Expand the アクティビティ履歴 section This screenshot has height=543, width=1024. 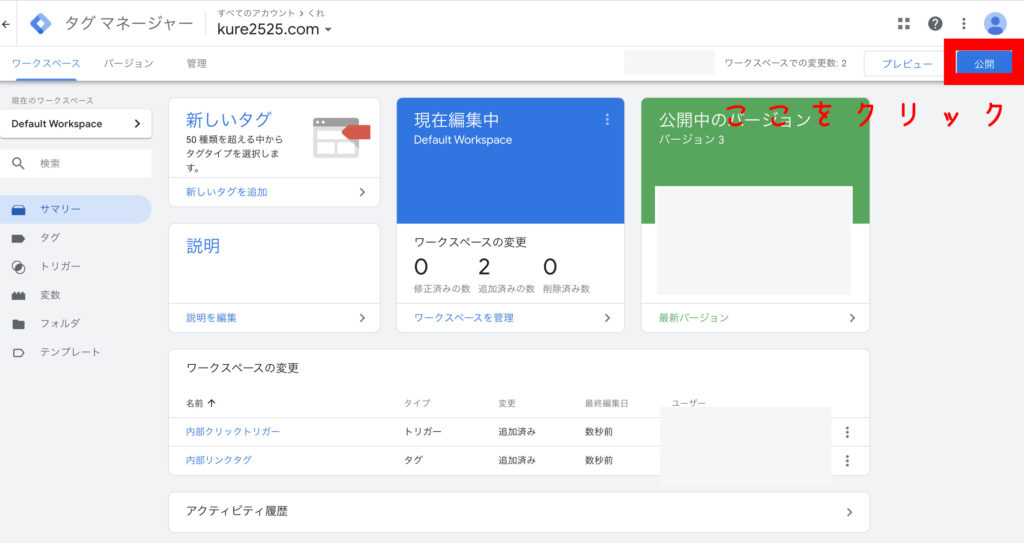pyautogui.click(x=519, y=512)
